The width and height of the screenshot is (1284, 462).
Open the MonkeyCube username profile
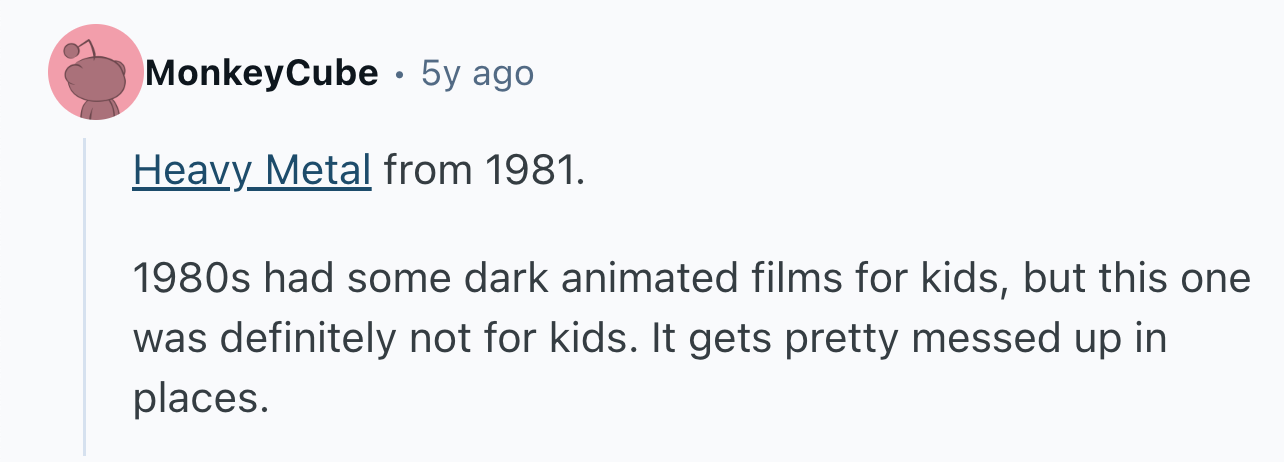click(262, 73)
